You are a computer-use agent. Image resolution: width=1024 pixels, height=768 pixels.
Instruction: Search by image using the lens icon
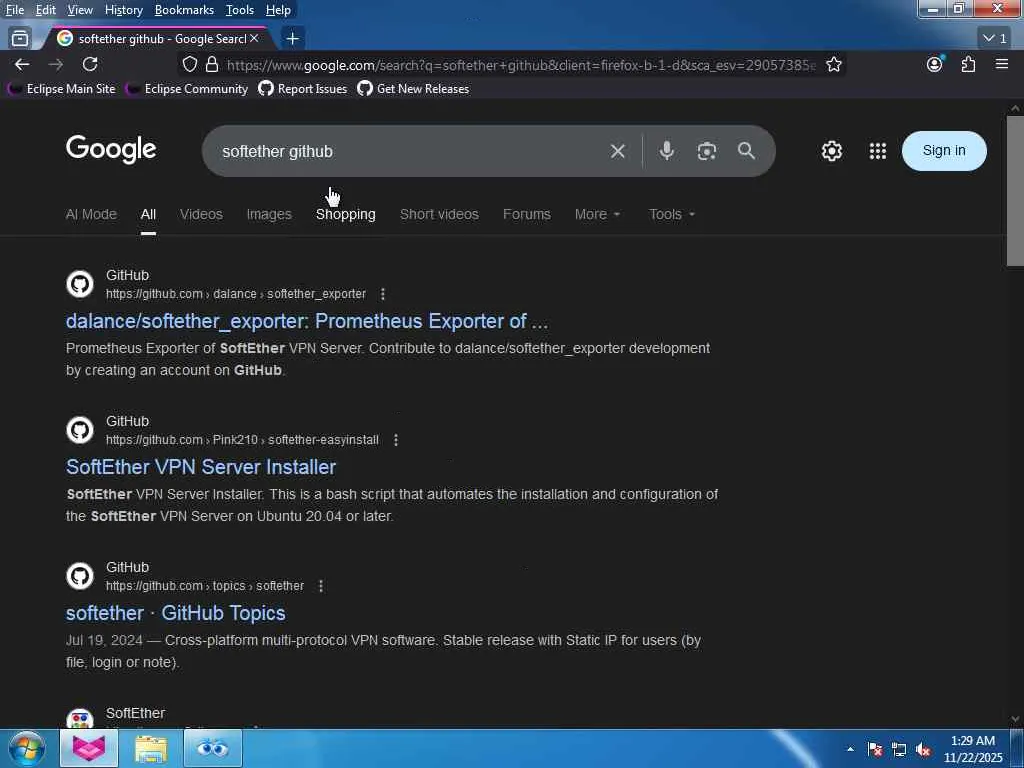706,151
